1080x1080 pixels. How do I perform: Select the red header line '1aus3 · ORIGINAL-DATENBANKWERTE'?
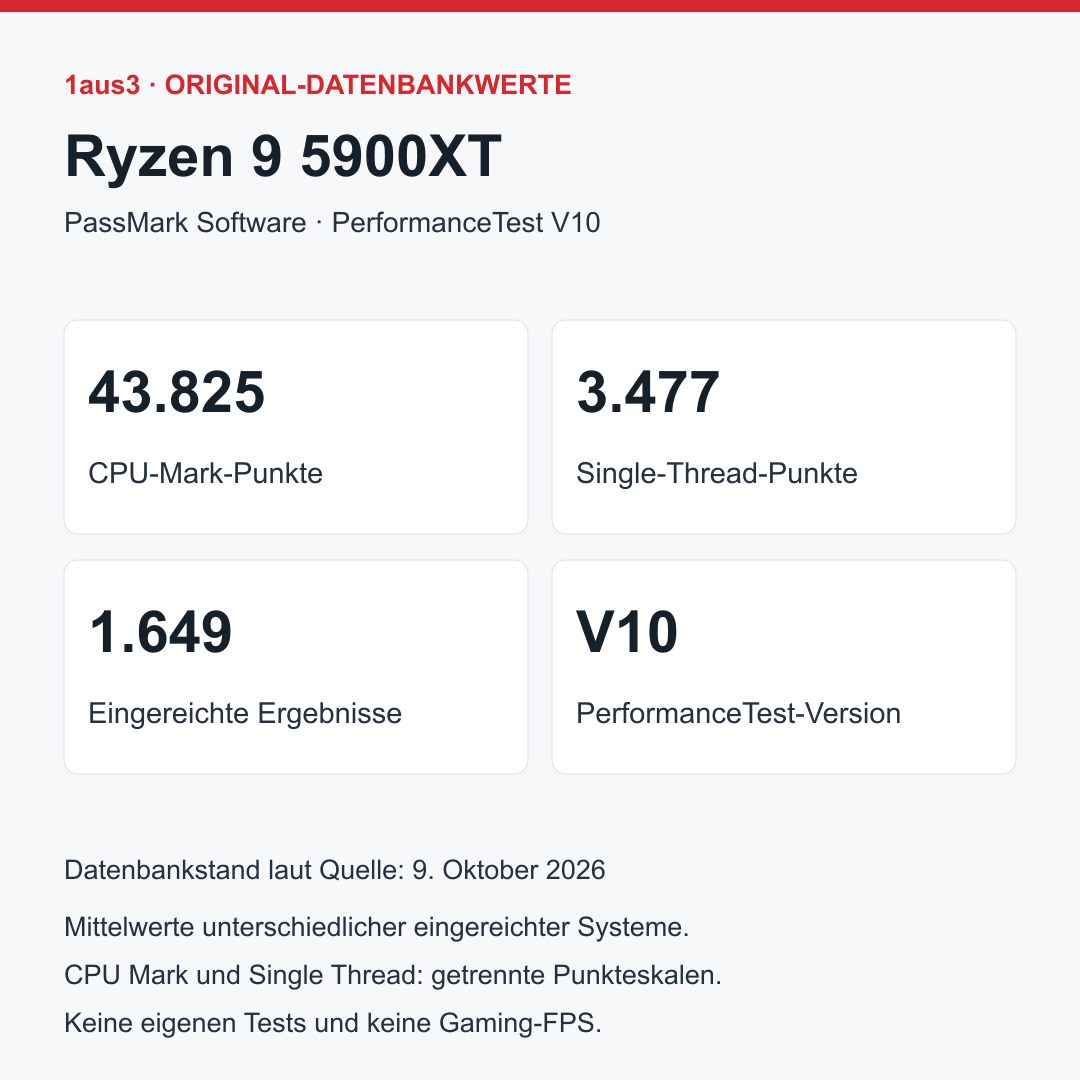[318, 85]
